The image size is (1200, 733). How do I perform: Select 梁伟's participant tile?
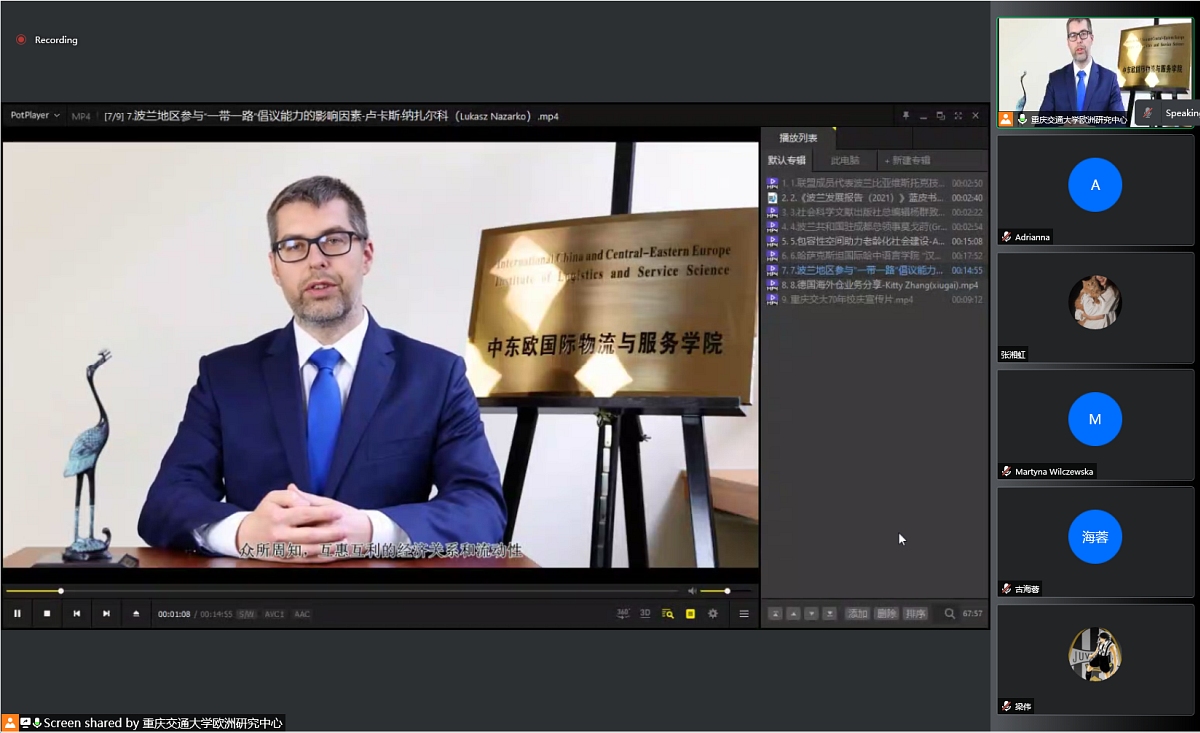coord(1095,660)
